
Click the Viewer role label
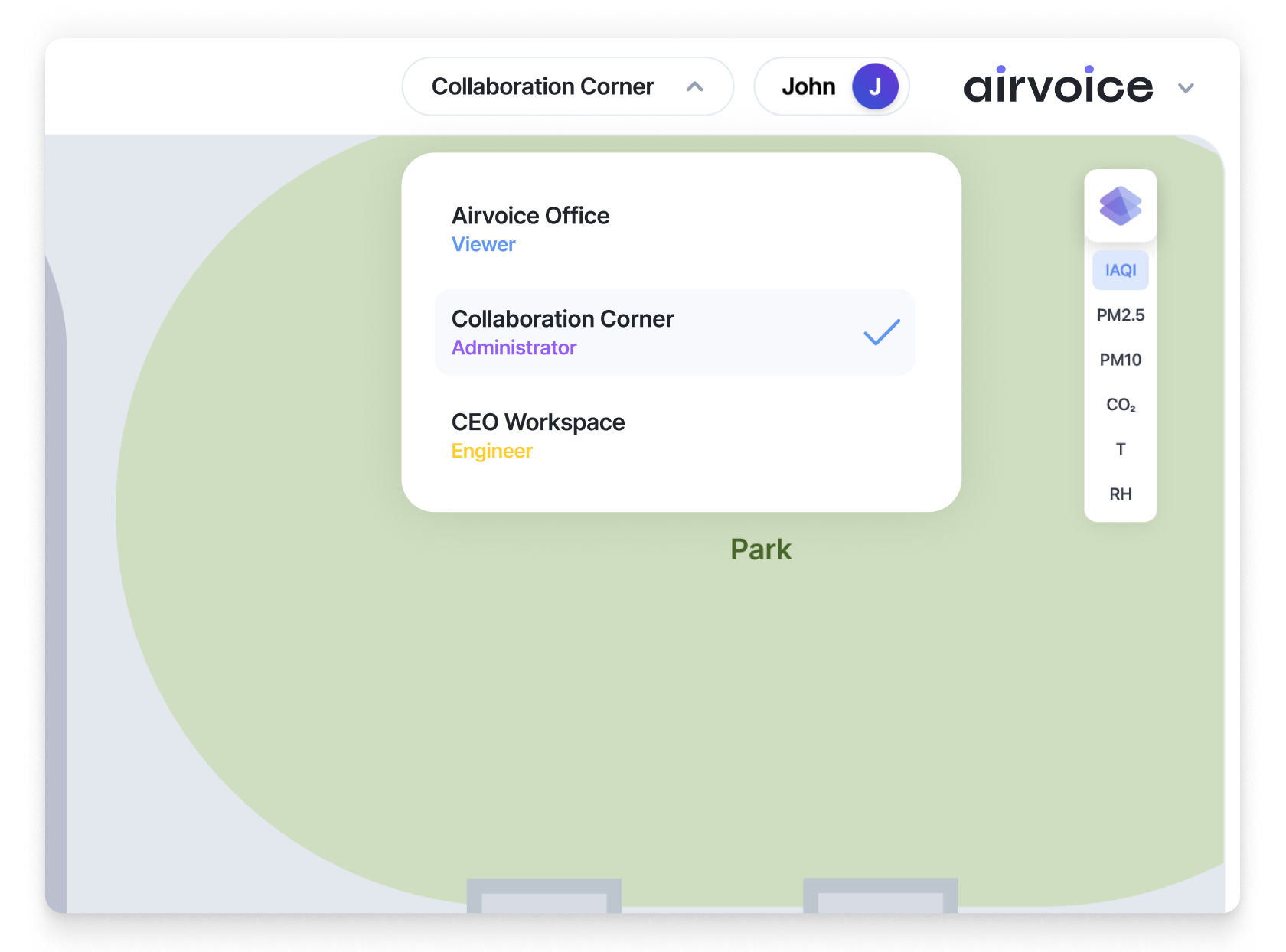[x=484, y=244]
